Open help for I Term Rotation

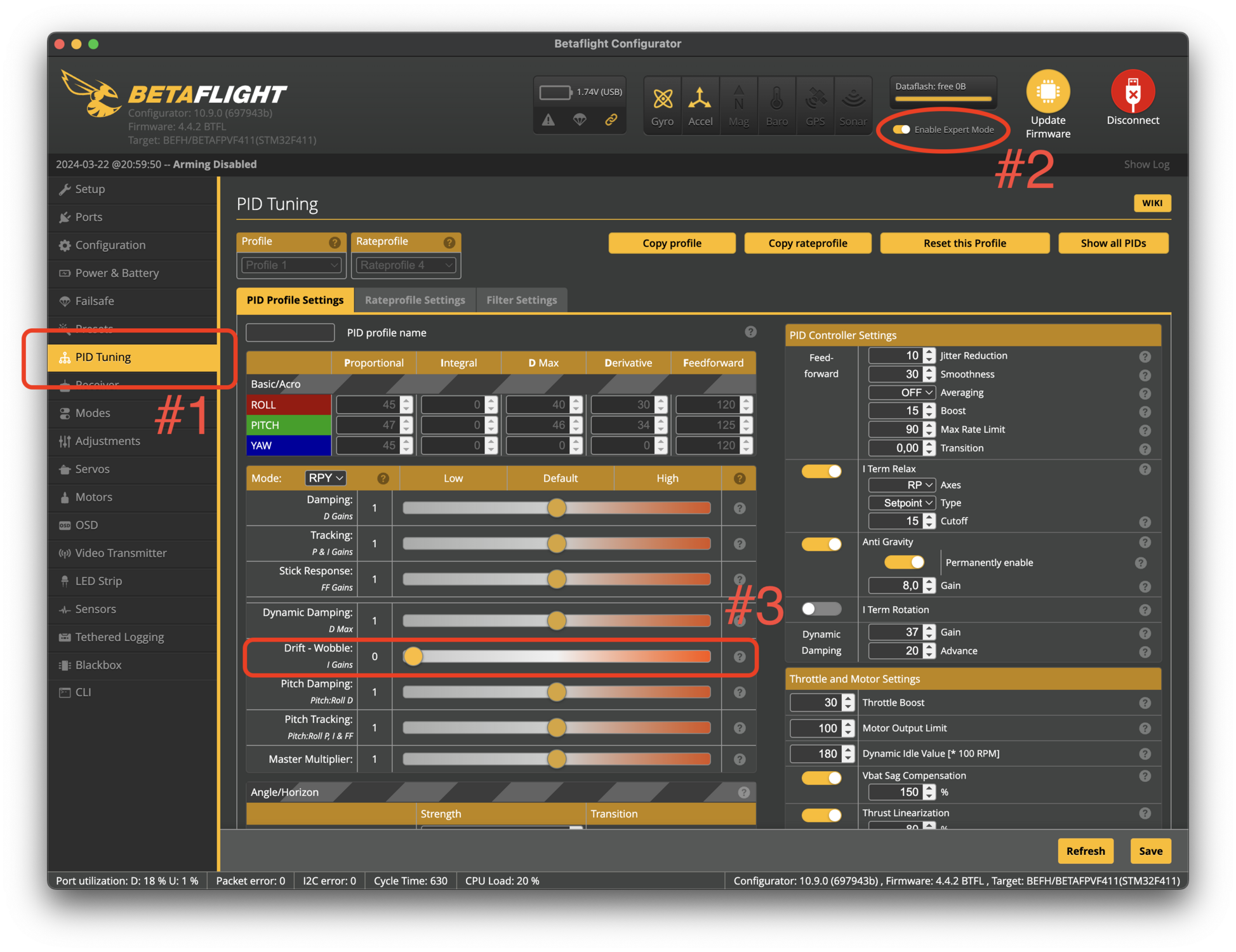1145,610
